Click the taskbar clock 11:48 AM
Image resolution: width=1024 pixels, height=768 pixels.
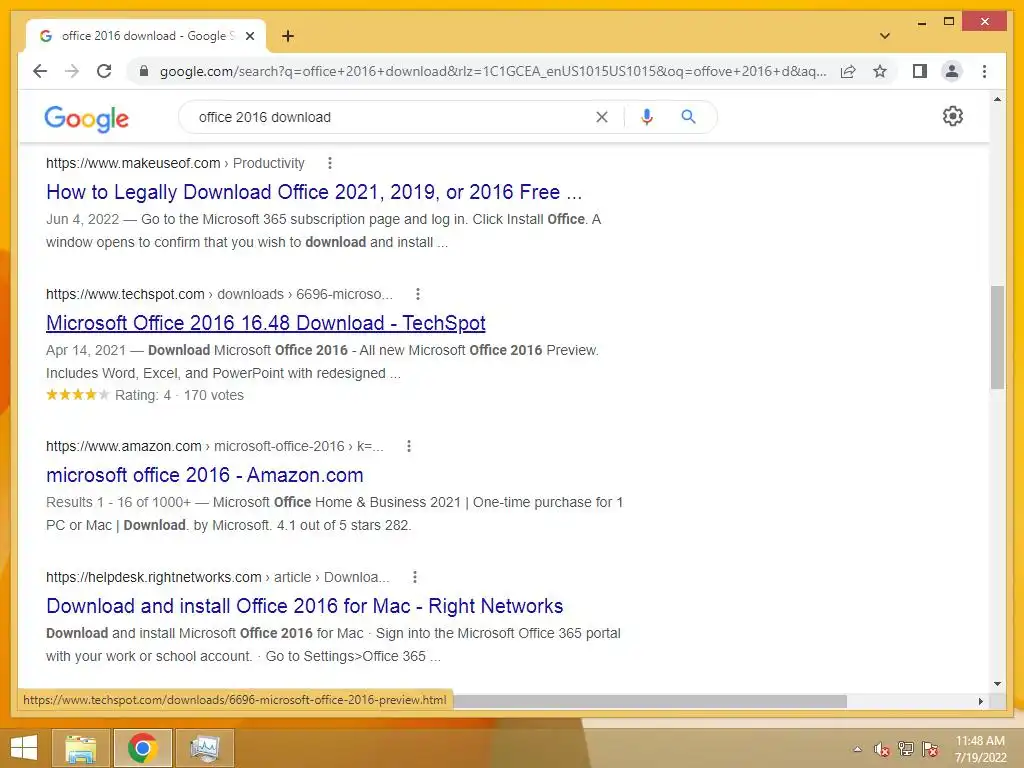point(980,741)
